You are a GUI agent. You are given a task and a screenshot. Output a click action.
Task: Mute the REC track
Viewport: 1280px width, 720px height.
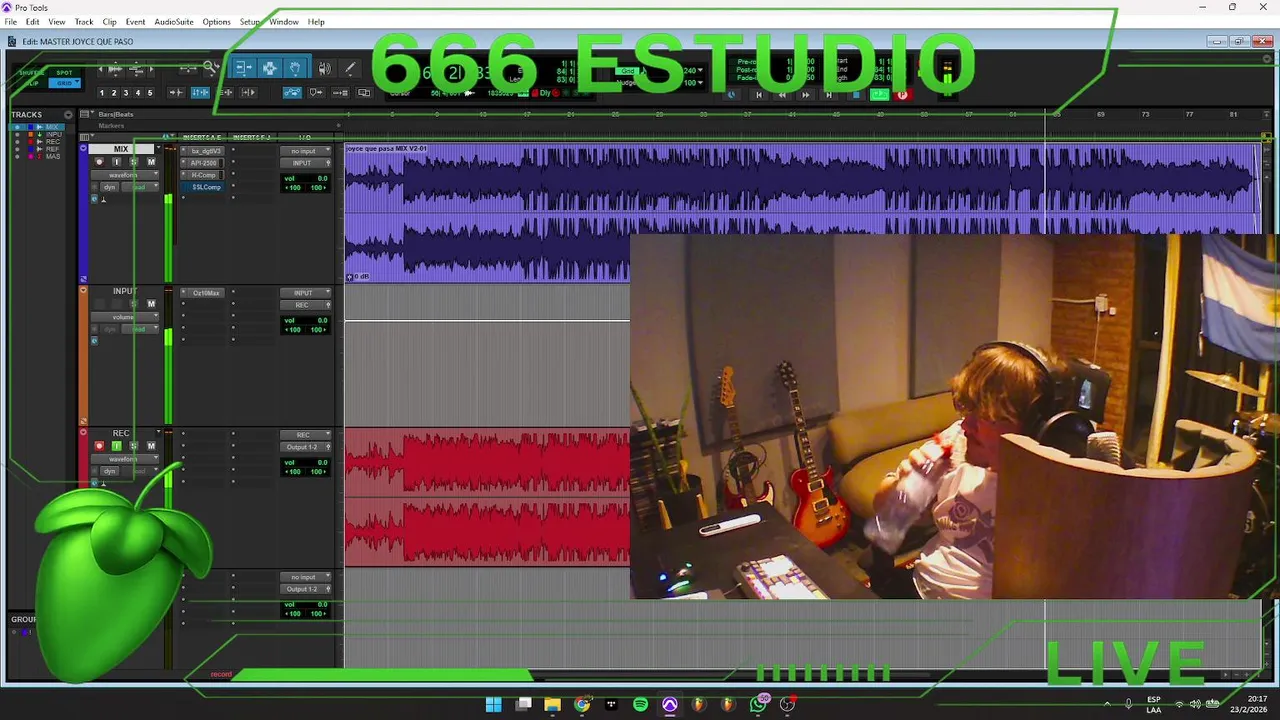tap(151, 446)
